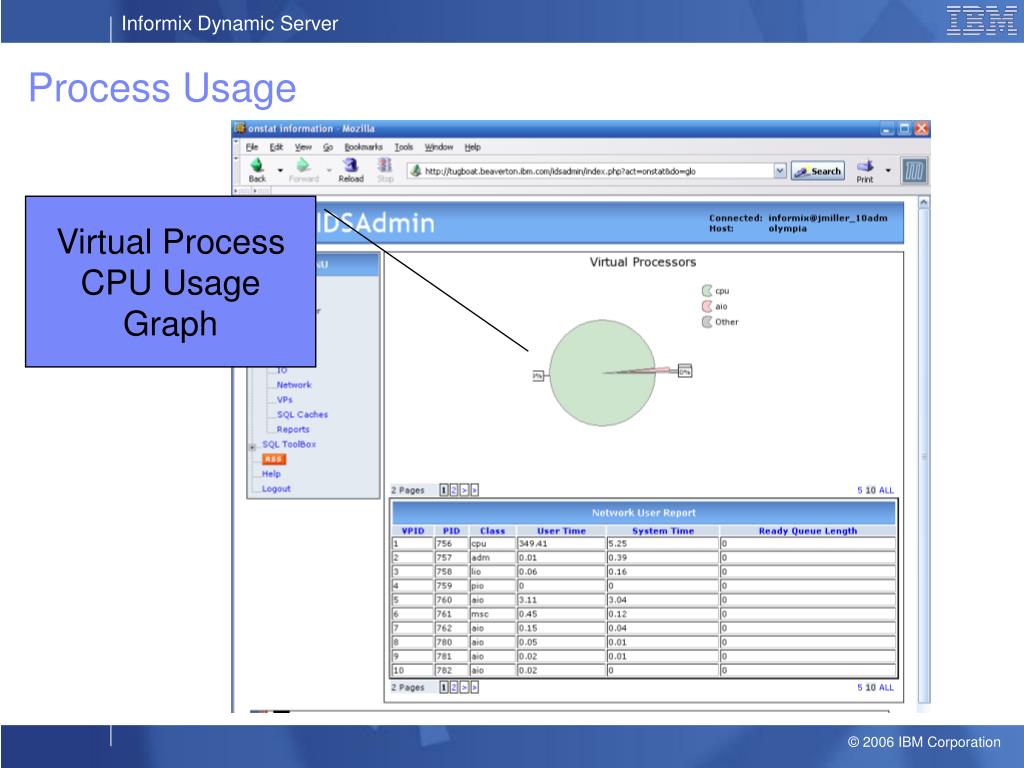The width and height of the screenshot is (1024, 768).
Task: Open the File menu
Action: [252, 147]
